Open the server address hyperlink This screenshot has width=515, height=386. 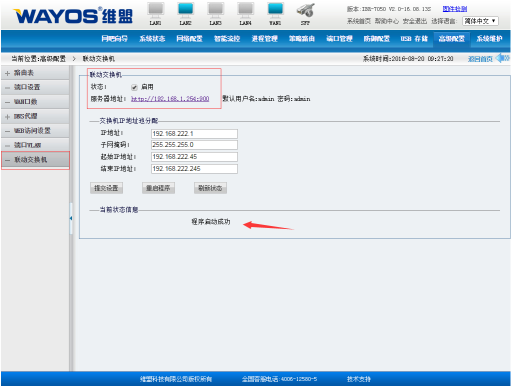170,99
